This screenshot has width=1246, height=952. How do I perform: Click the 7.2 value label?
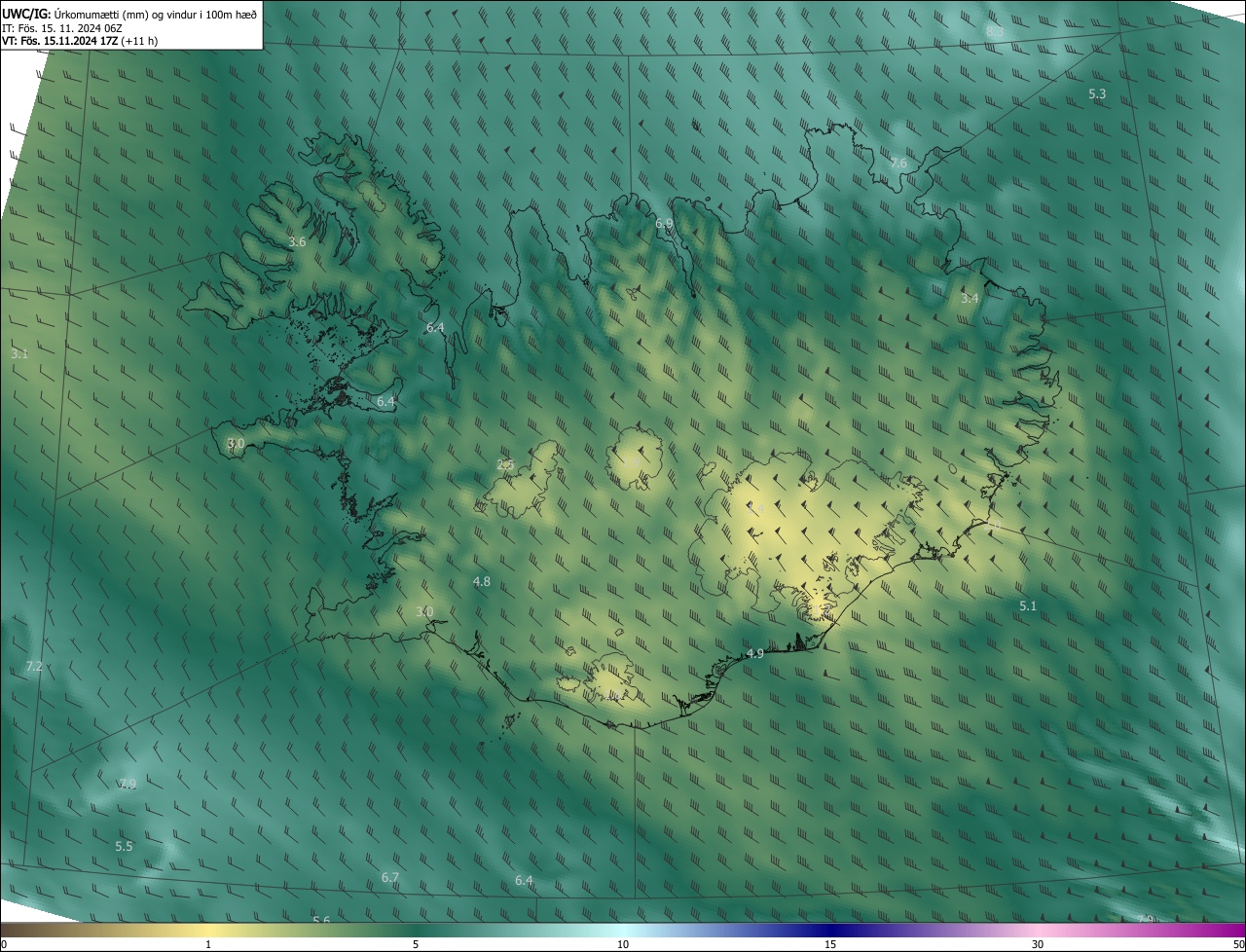point(34,667)
